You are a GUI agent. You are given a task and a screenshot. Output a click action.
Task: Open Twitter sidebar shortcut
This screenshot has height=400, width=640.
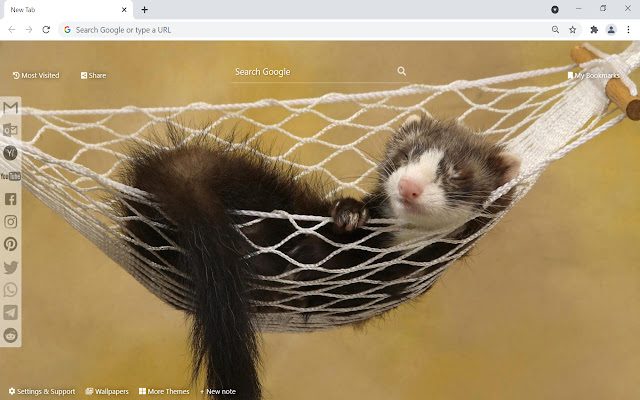coord(11,267)
